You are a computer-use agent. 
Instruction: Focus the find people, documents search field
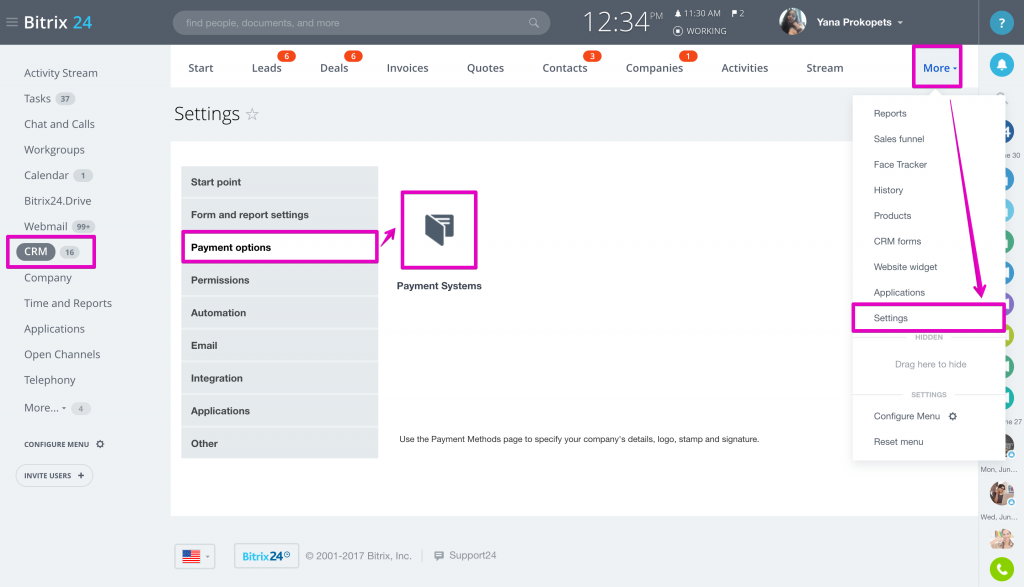(361, 23)
